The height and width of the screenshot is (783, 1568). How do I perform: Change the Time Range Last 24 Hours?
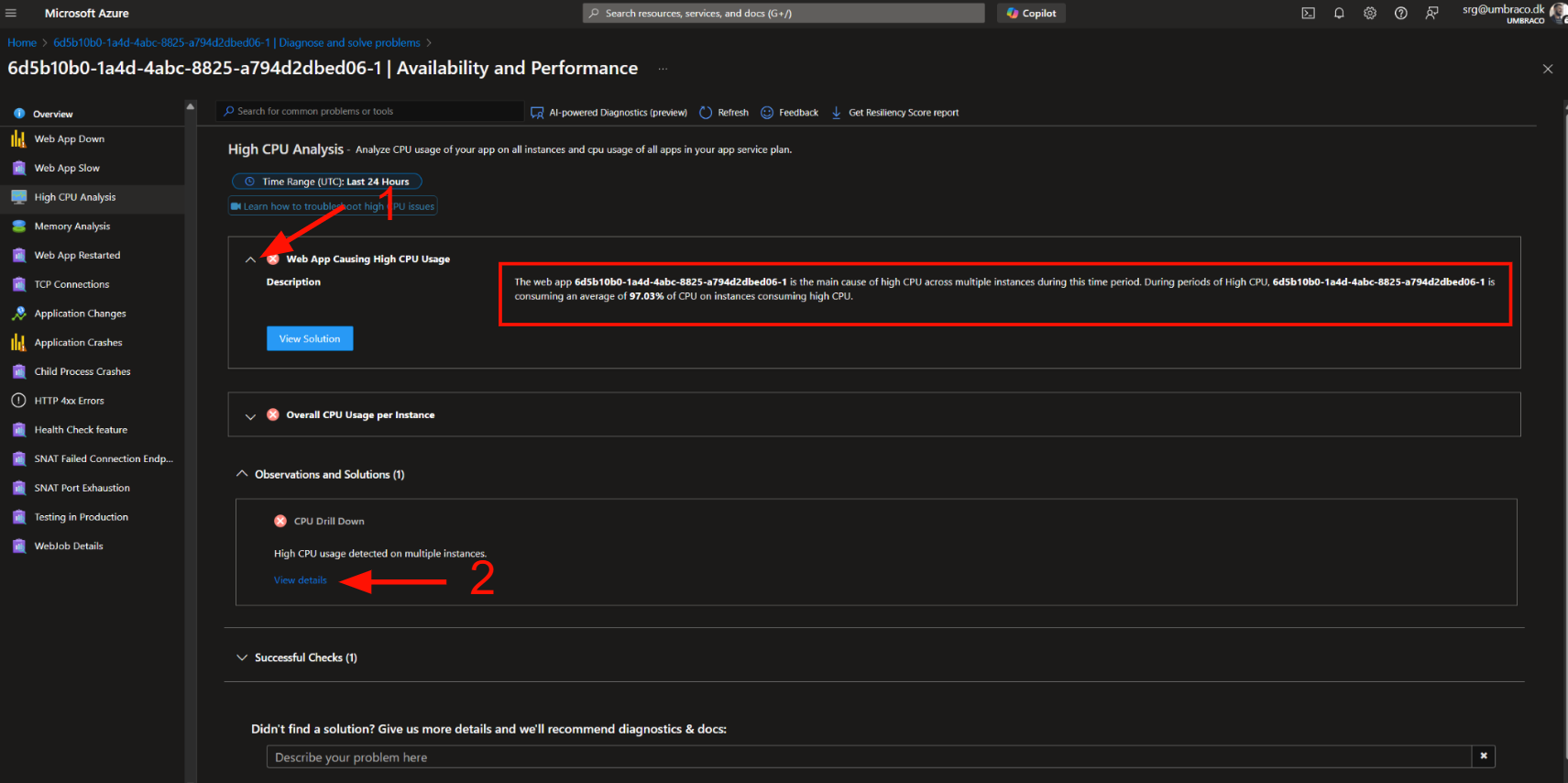coord(327,182)
